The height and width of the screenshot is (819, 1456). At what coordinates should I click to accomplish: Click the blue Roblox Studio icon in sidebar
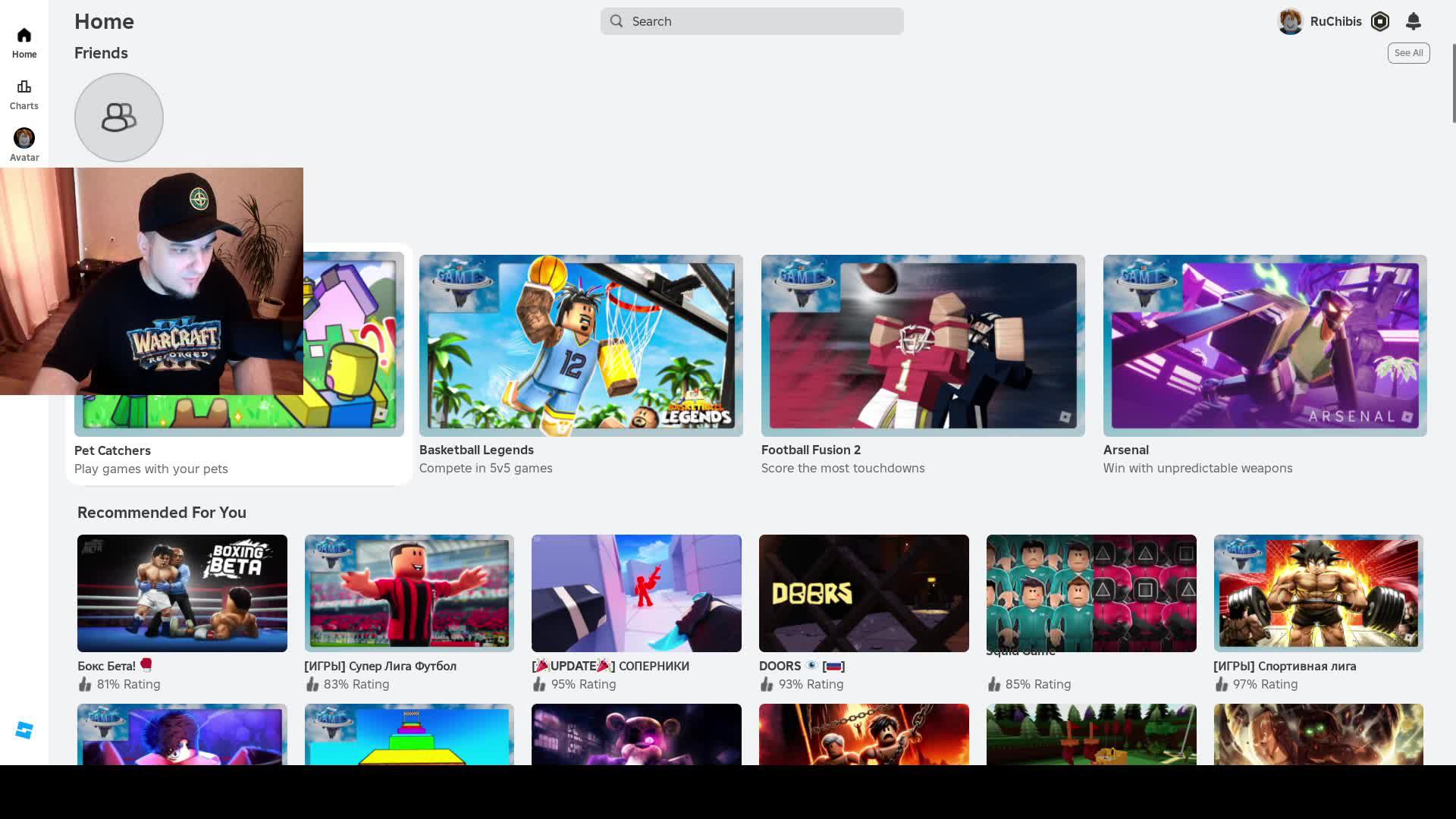(x=24, y=730)
